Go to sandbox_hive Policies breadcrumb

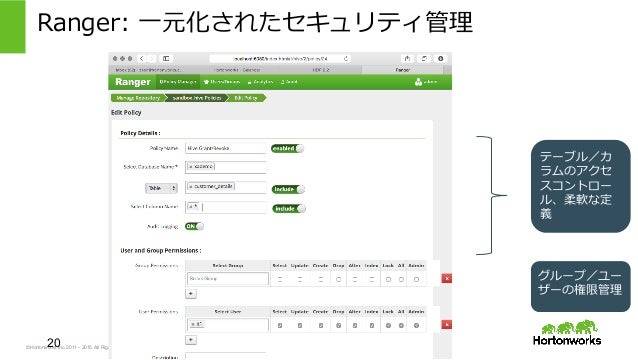(197, 98)
